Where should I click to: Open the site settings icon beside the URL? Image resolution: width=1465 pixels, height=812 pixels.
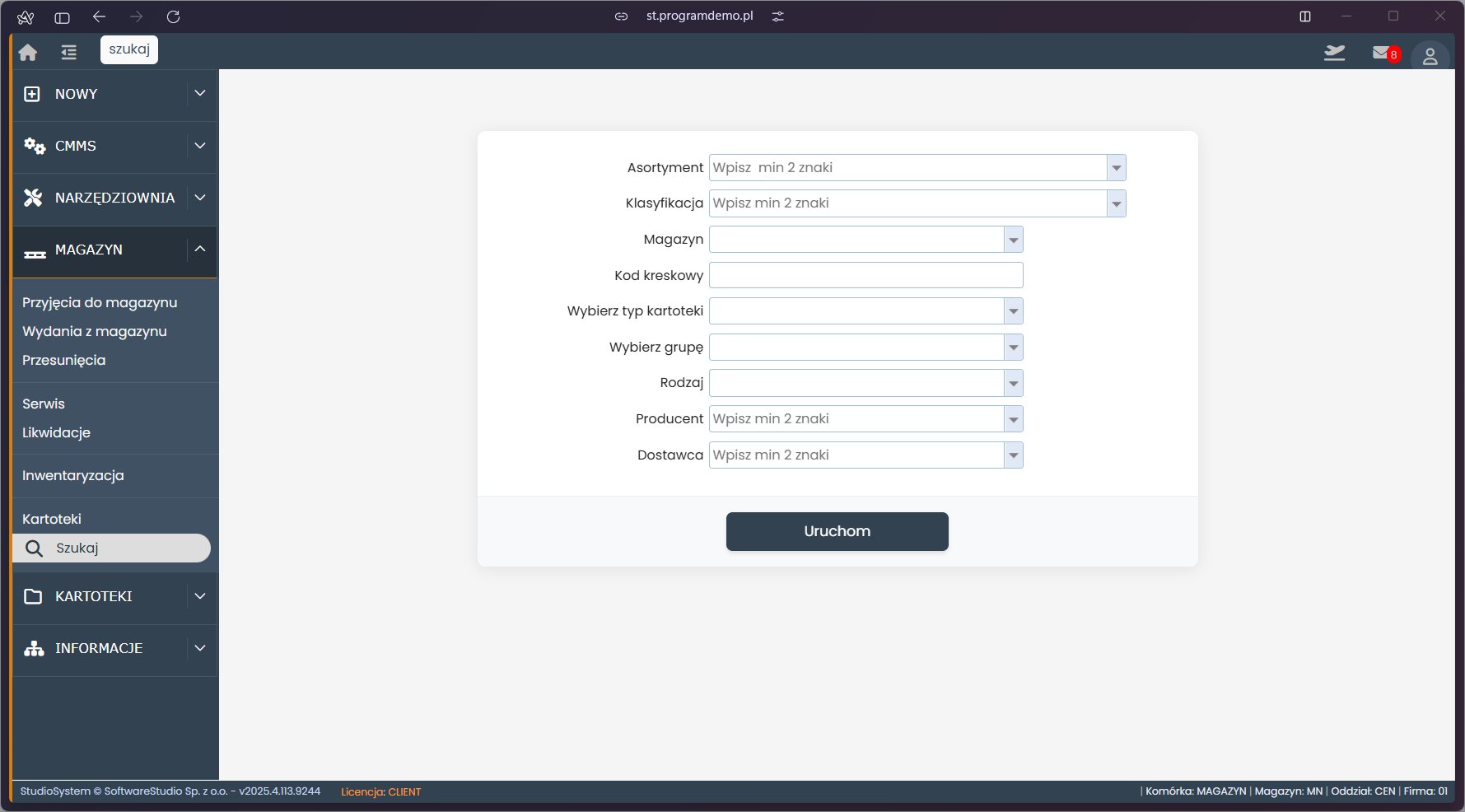click(x=777, y=16)
